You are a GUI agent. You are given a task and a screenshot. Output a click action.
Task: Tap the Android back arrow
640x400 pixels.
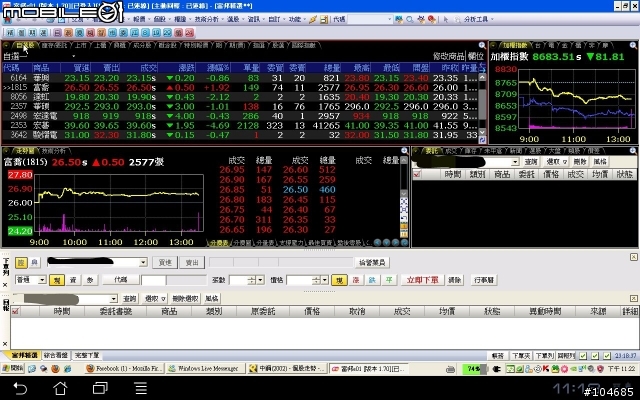20,388
